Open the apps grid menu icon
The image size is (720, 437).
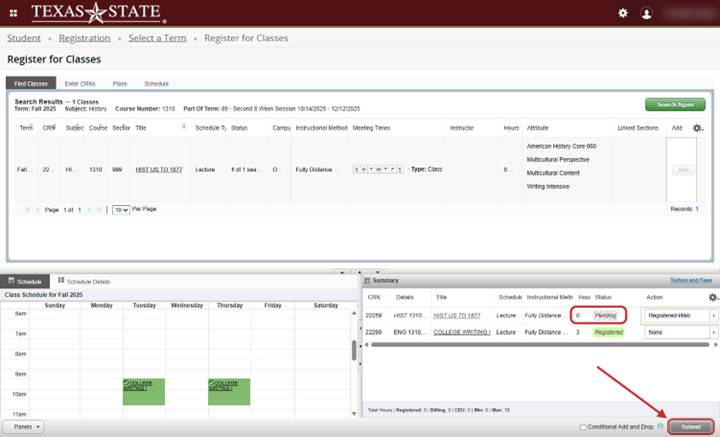coord(12,13)
